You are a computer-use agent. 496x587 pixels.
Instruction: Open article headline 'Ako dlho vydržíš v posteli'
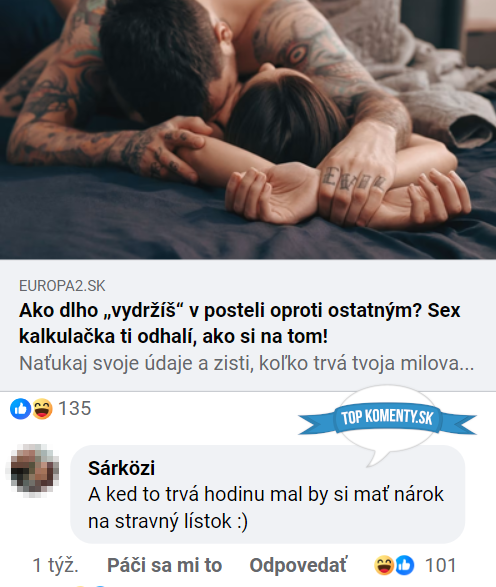[240, 323]
